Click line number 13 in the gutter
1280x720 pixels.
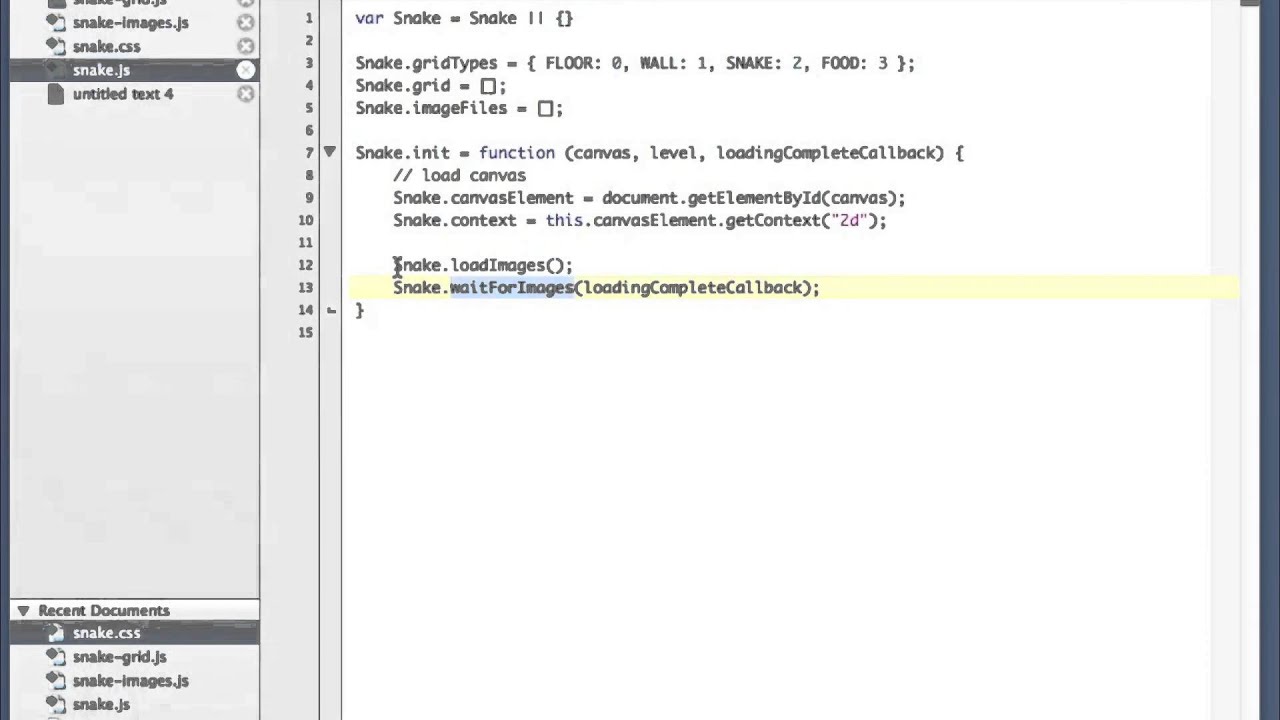305,288
